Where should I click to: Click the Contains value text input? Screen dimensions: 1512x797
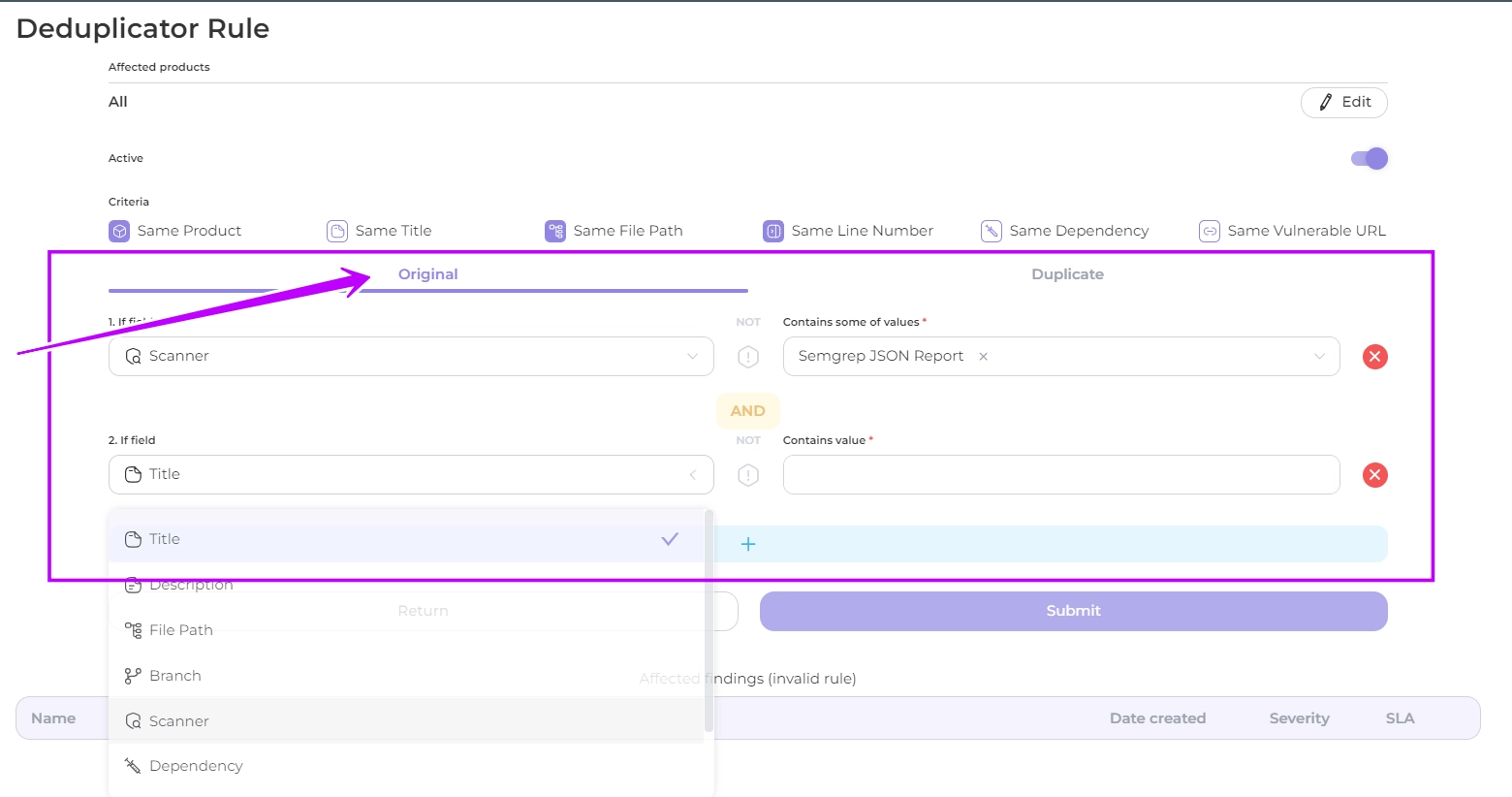coord(1060,475)
